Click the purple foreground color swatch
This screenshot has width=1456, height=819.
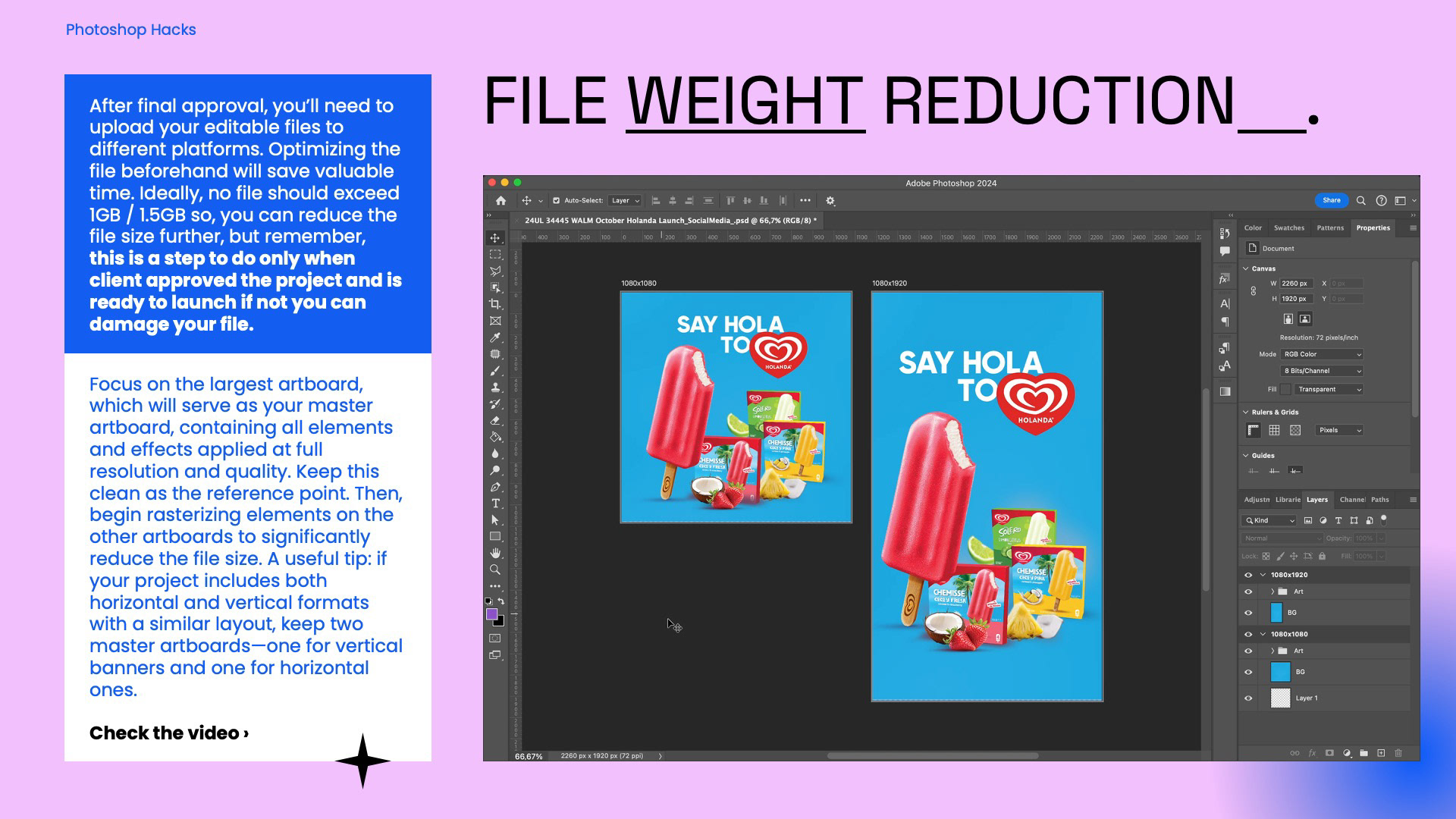[x=491, y=614]
